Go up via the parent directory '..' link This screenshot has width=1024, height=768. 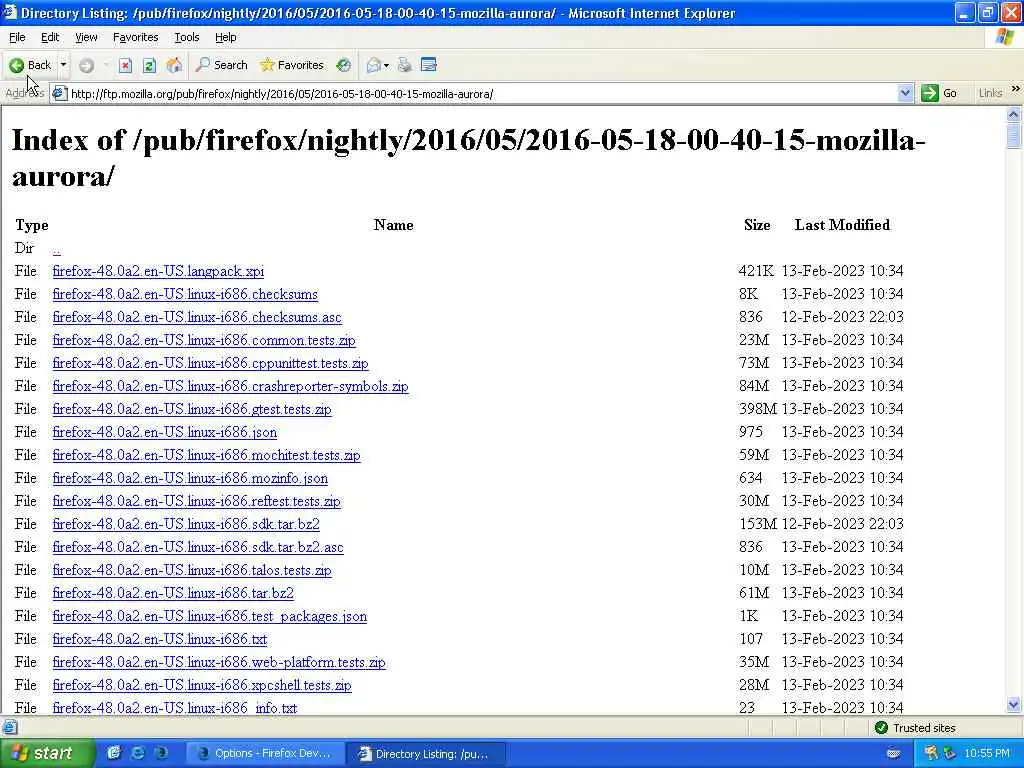point(57,249)
